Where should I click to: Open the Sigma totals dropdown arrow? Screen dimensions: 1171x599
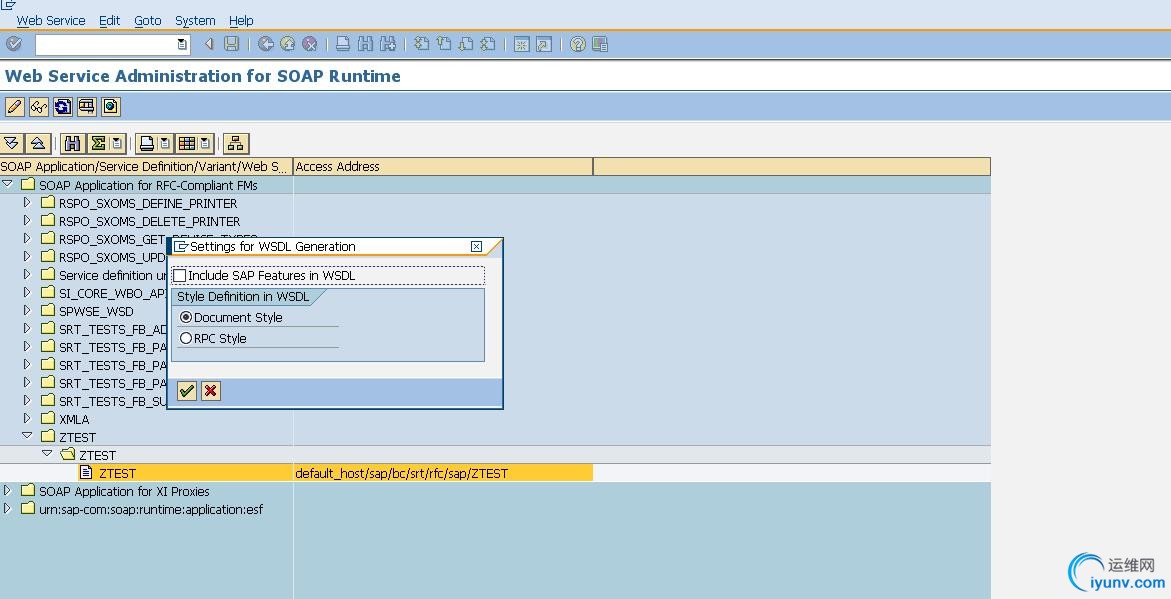click(117, 143)
